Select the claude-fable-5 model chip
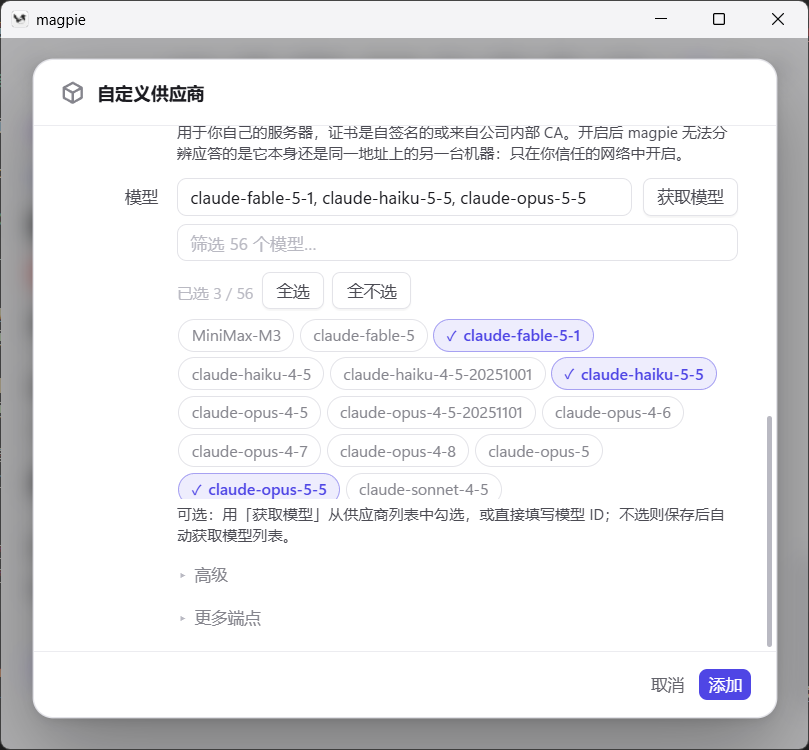The width and height of the screenshot is (809, 750). pyautogui.click(x=364, y=336)
